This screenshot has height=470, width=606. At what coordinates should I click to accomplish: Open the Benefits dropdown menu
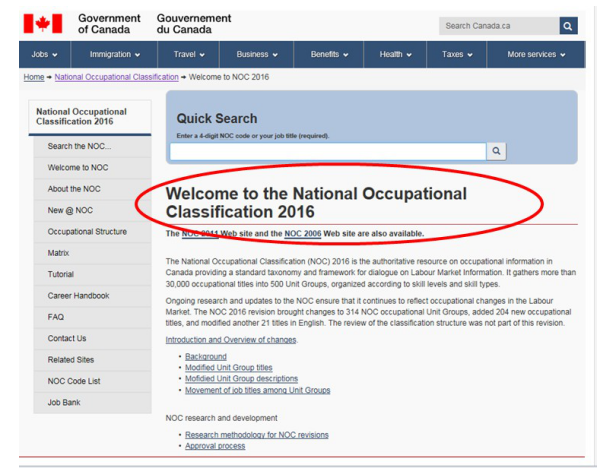329,54
